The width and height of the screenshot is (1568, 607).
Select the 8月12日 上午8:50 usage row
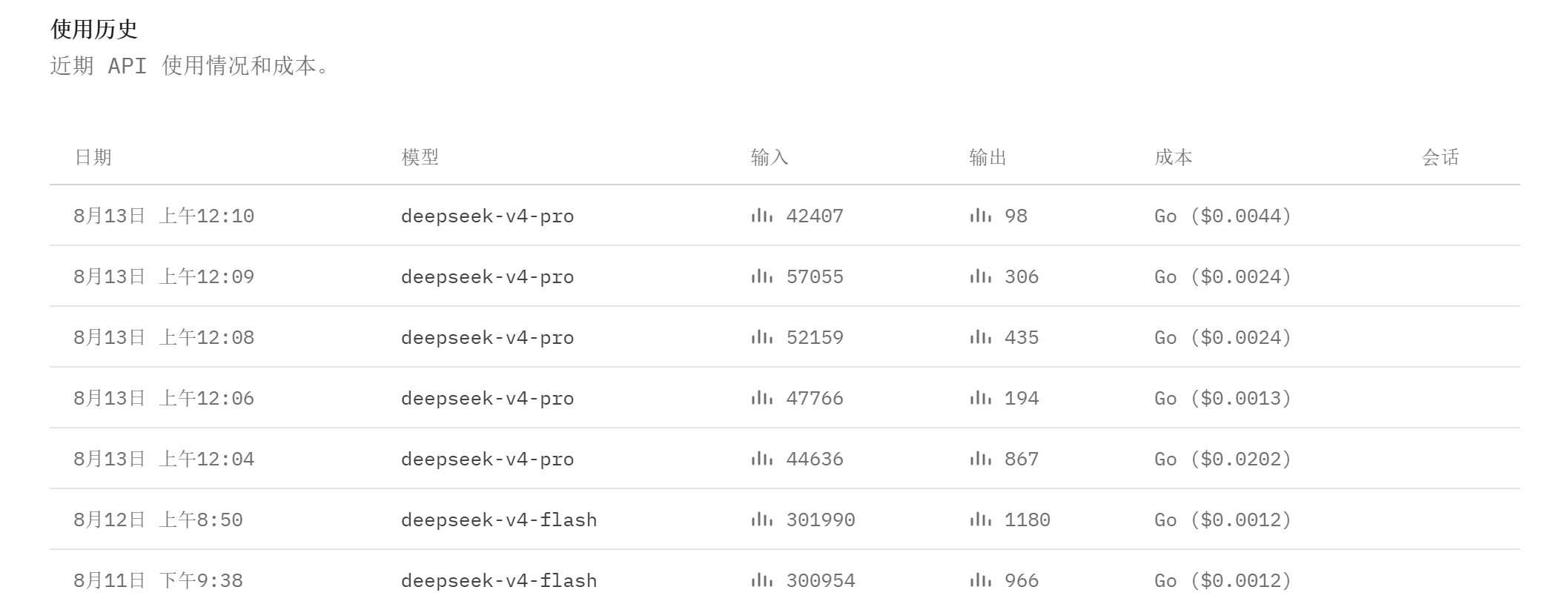784,520
